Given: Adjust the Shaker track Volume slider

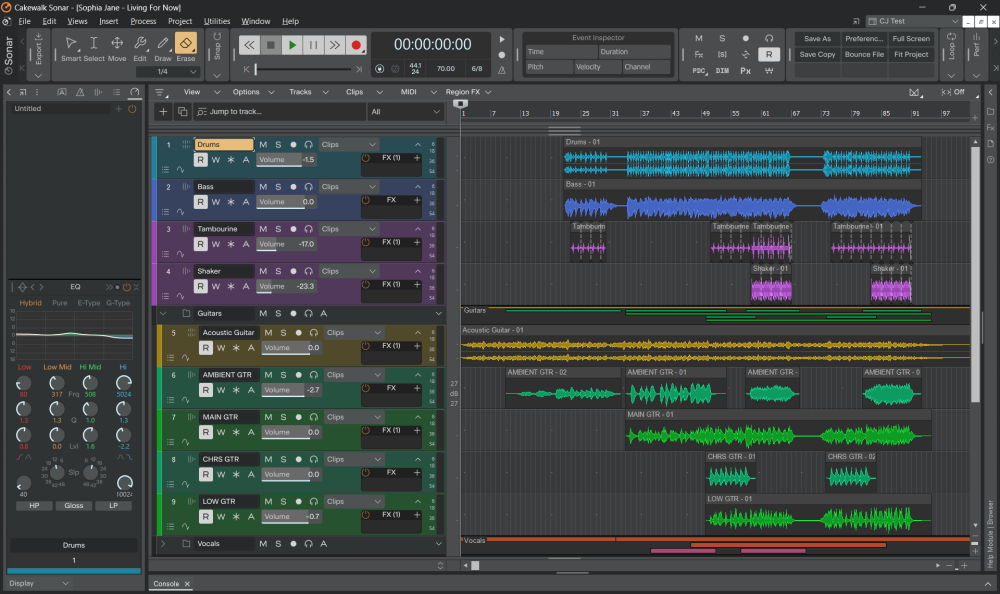Looking at the screenshot, I should coord(286,286).
